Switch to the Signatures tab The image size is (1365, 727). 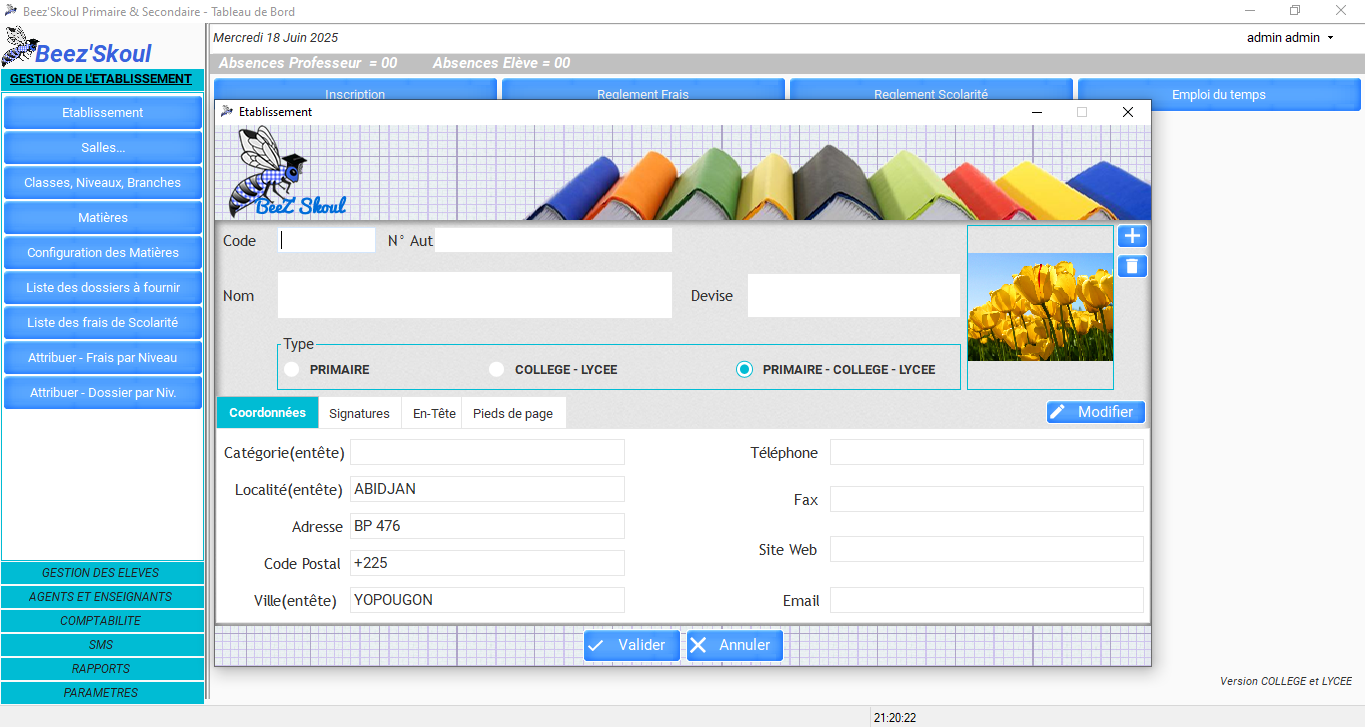tap(359, 414)
